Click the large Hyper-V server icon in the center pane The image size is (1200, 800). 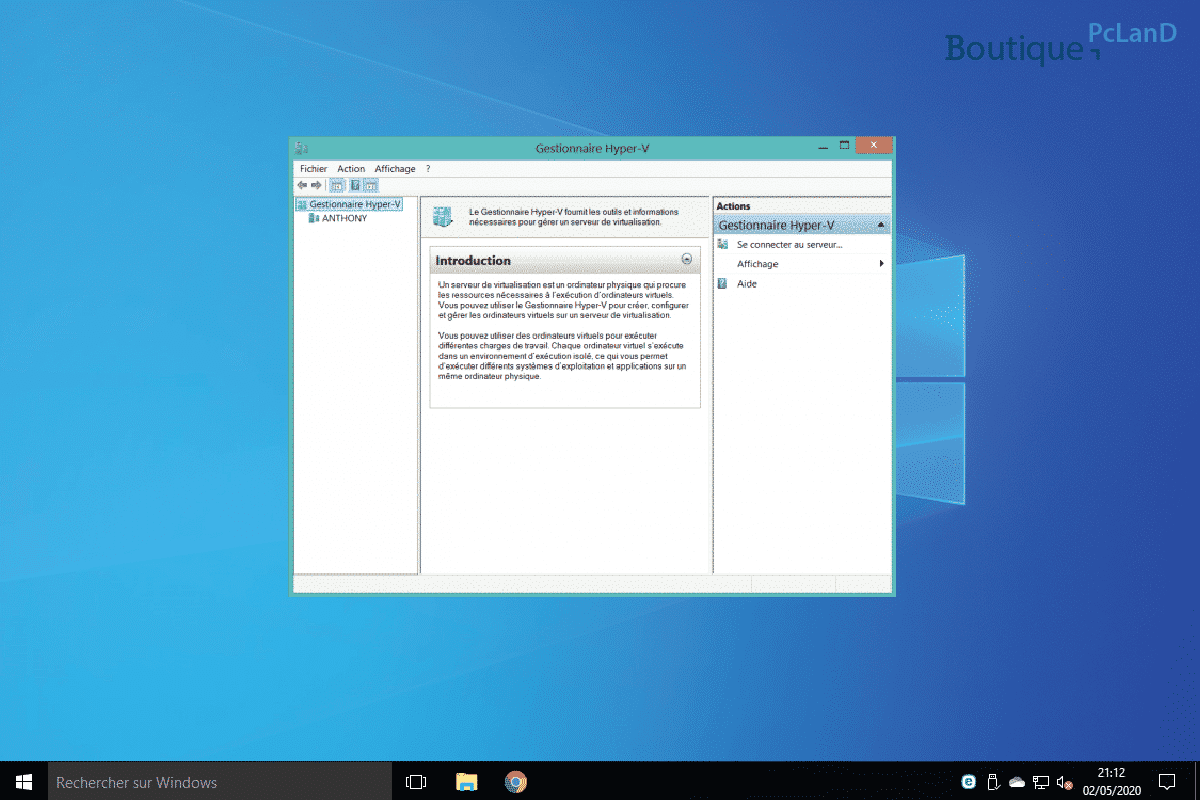click(x=442, y=216)
